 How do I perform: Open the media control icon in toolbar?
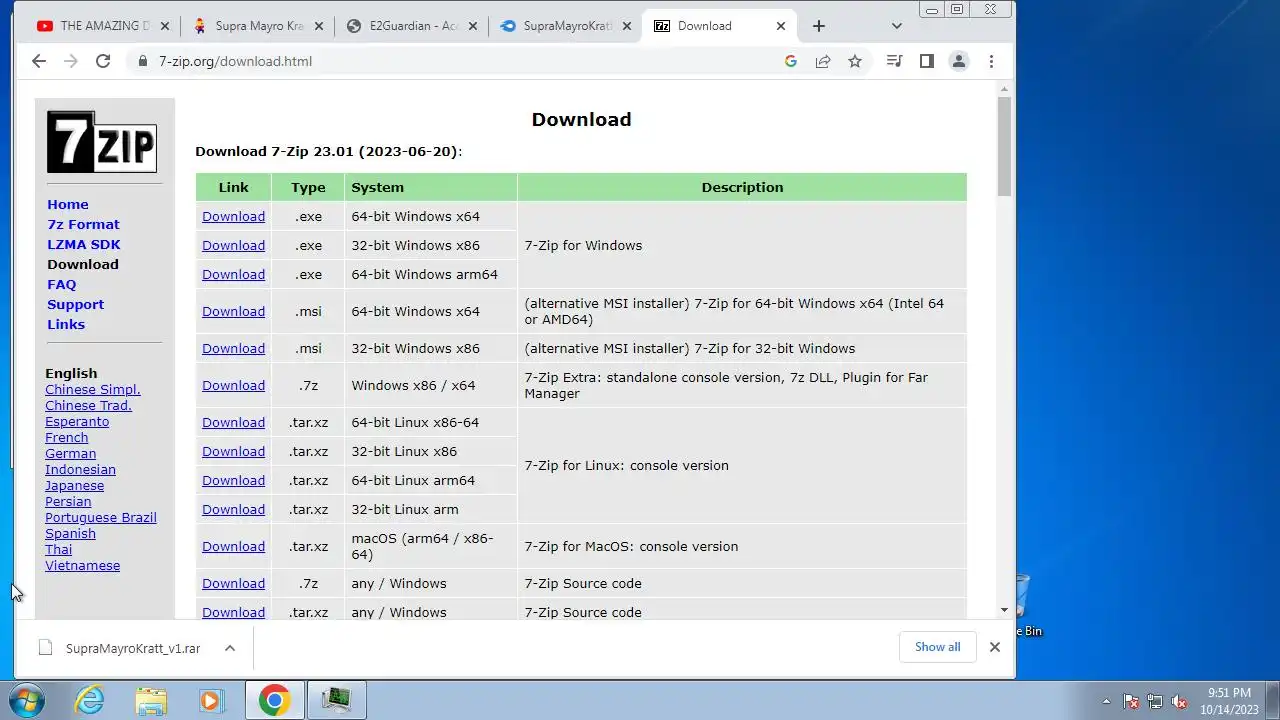click(895, 61)
